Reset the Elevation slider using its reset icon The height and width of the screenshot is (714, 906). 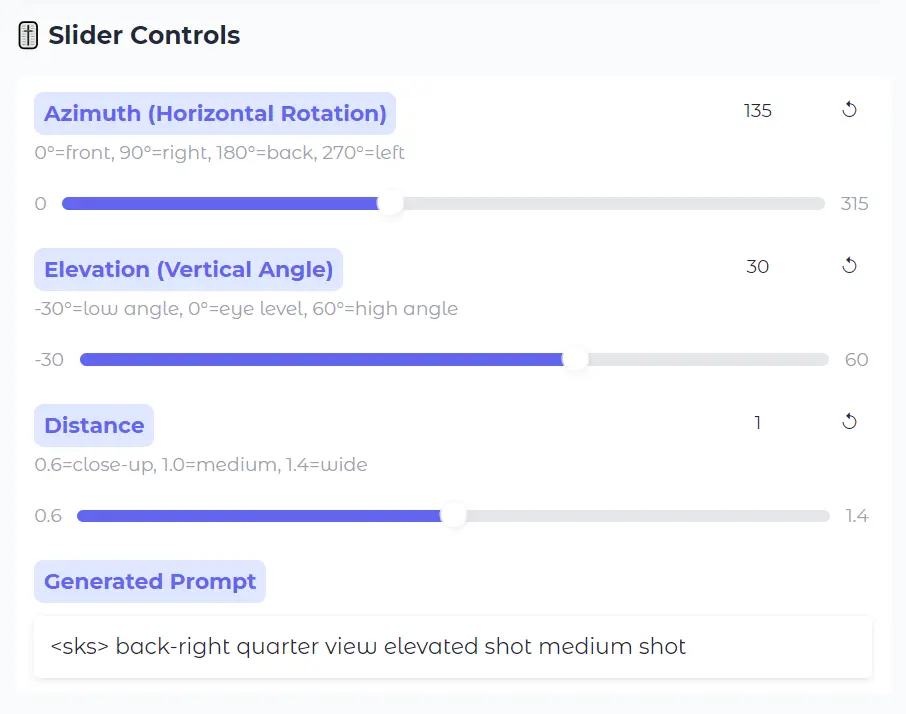(850, 265)
